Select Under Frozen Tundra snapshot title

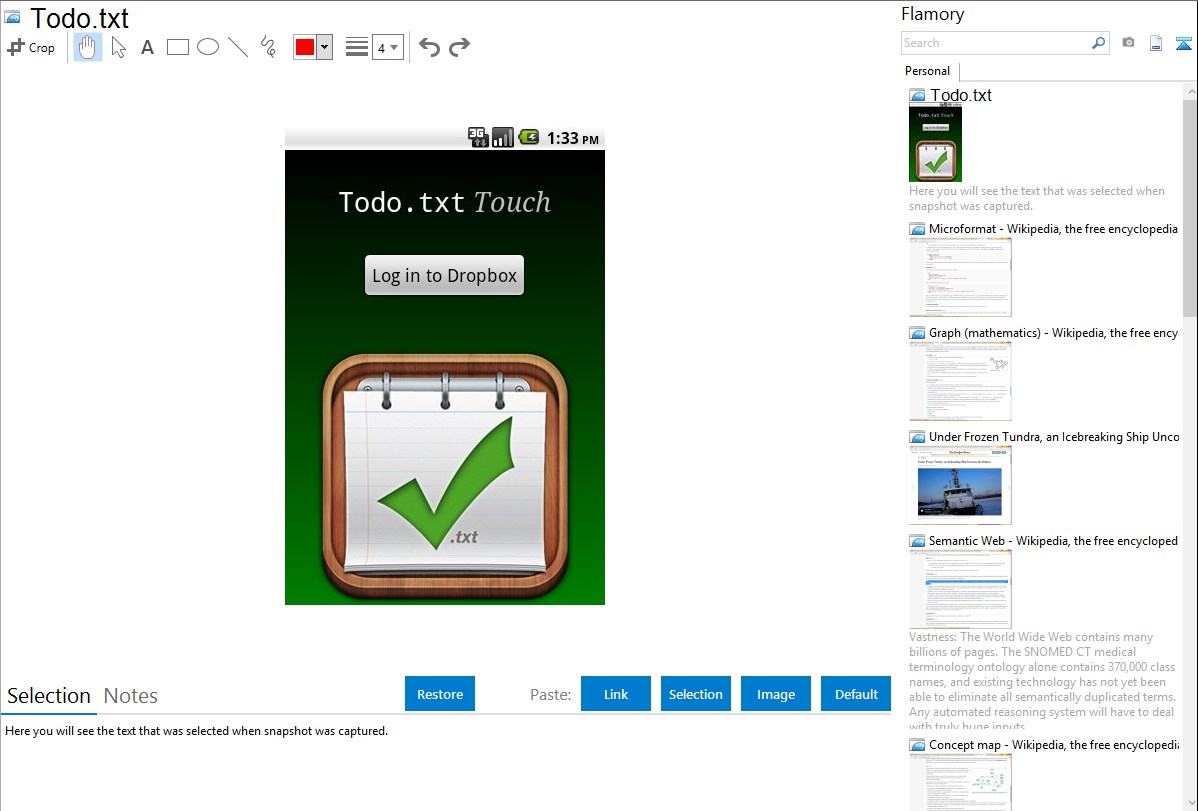click(x=1054, y=436)
